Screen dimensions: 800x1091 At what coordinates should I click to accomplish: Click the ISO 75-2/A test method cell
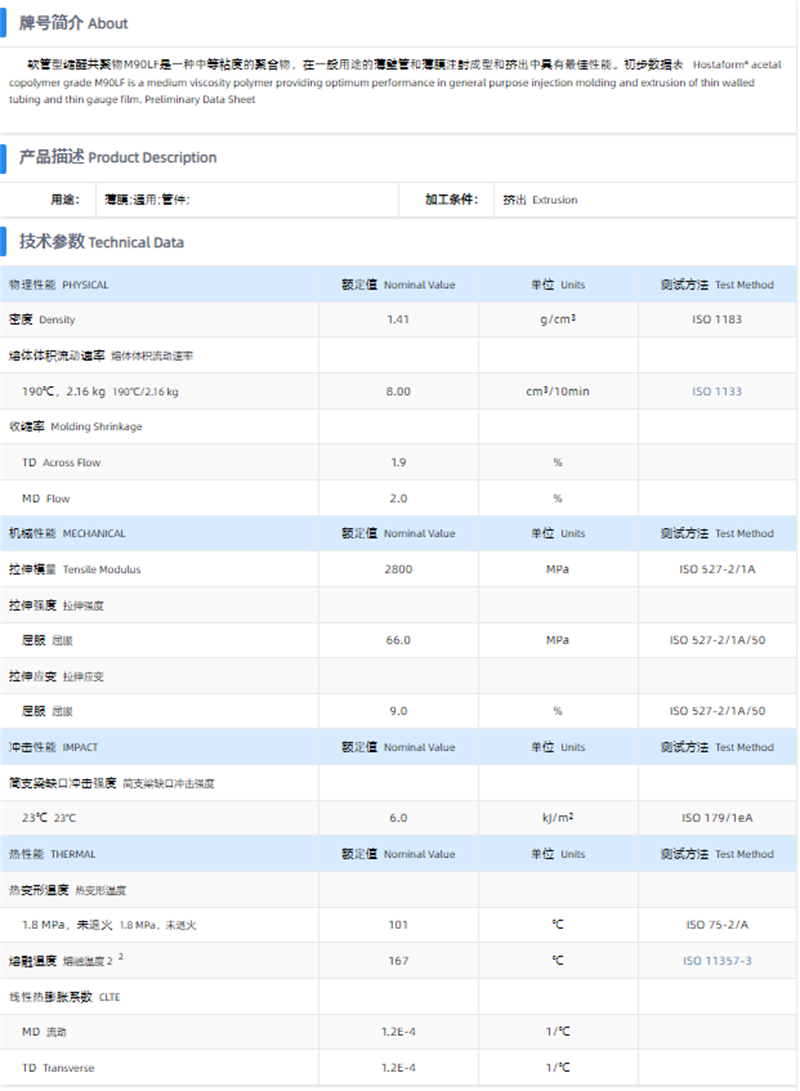(717, 925)
